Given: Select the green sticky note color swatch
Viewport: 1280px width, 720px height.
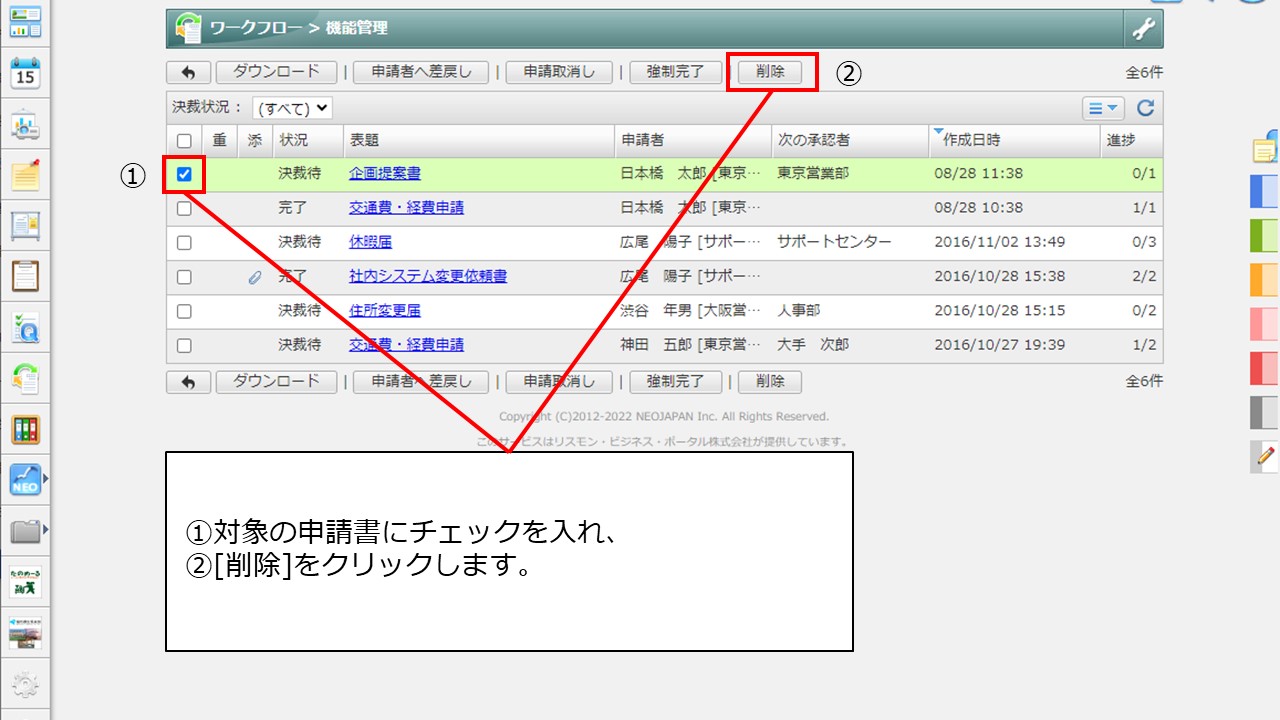Looking at the screenshot, I should pos(1264,235).
